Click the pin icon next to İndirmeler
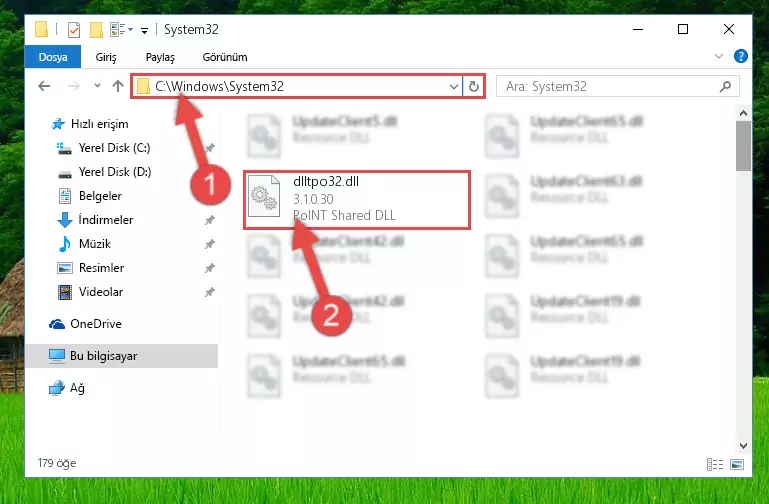Screen dimensions: 769x504 click(x=209, y=220)
